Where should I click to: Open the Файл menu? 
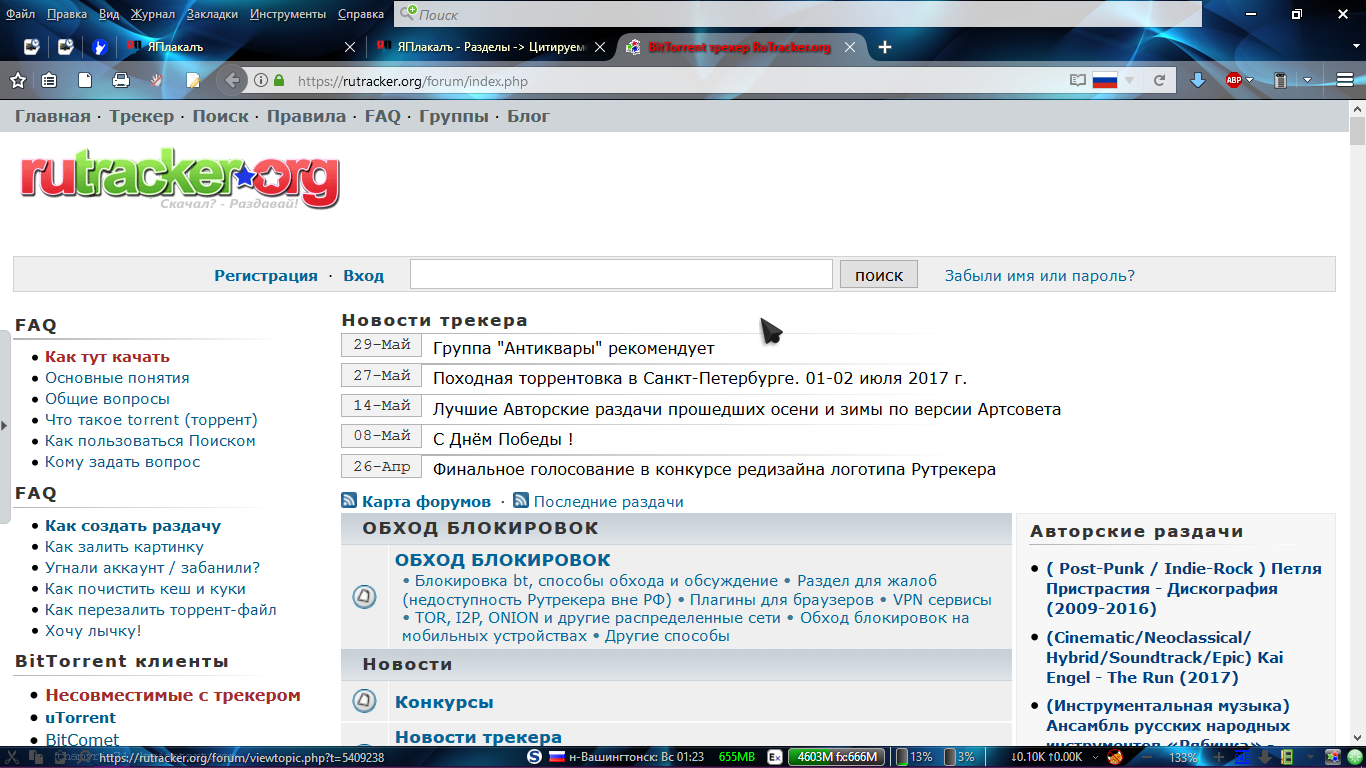point(20,14)
